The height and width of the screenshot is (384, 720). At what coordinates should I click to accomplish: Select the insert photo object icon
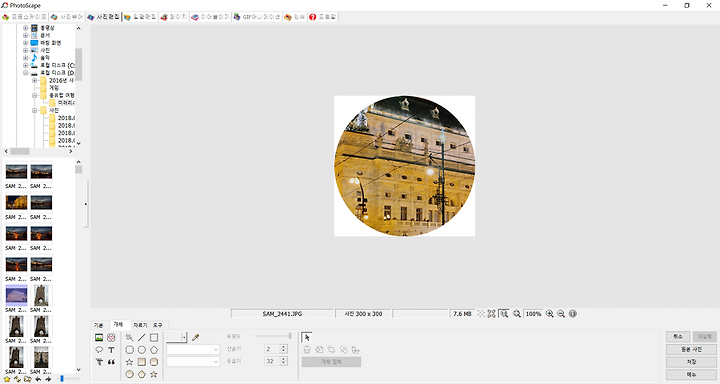coord(99,338)
